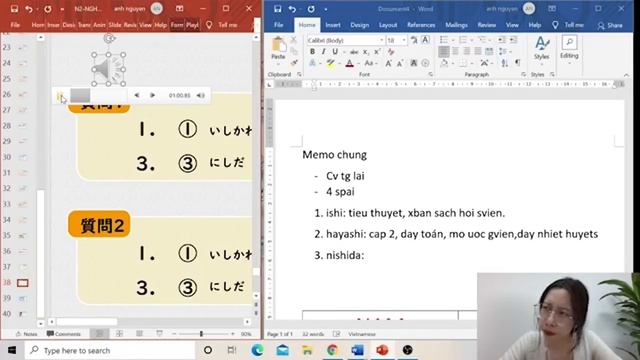Open Word Review tab

487,25
